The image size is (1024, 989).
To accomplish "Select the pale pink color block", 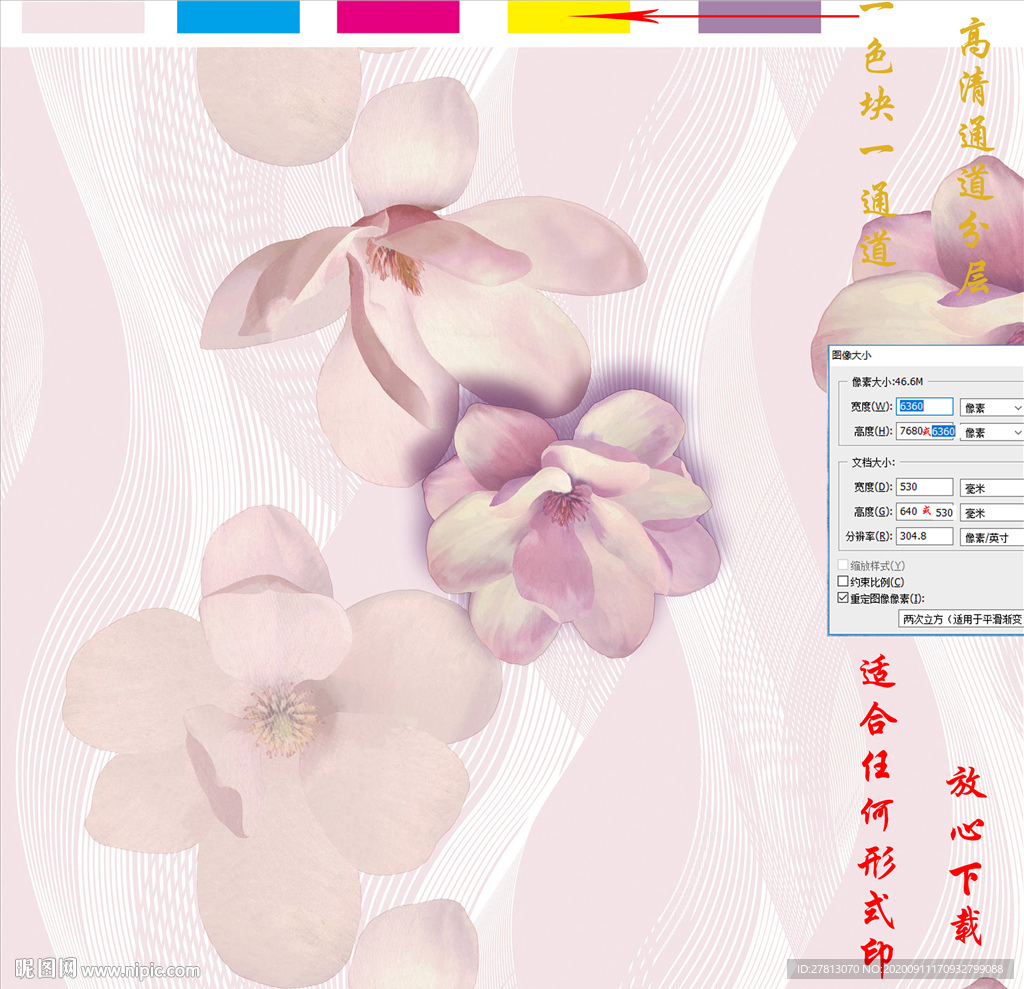I will point(83,17).
